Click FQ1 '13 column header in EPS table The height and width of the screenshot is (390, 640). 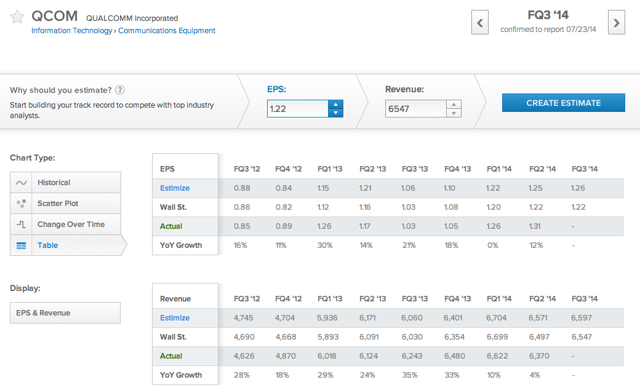pyautogui.click(x=330, y=169)
